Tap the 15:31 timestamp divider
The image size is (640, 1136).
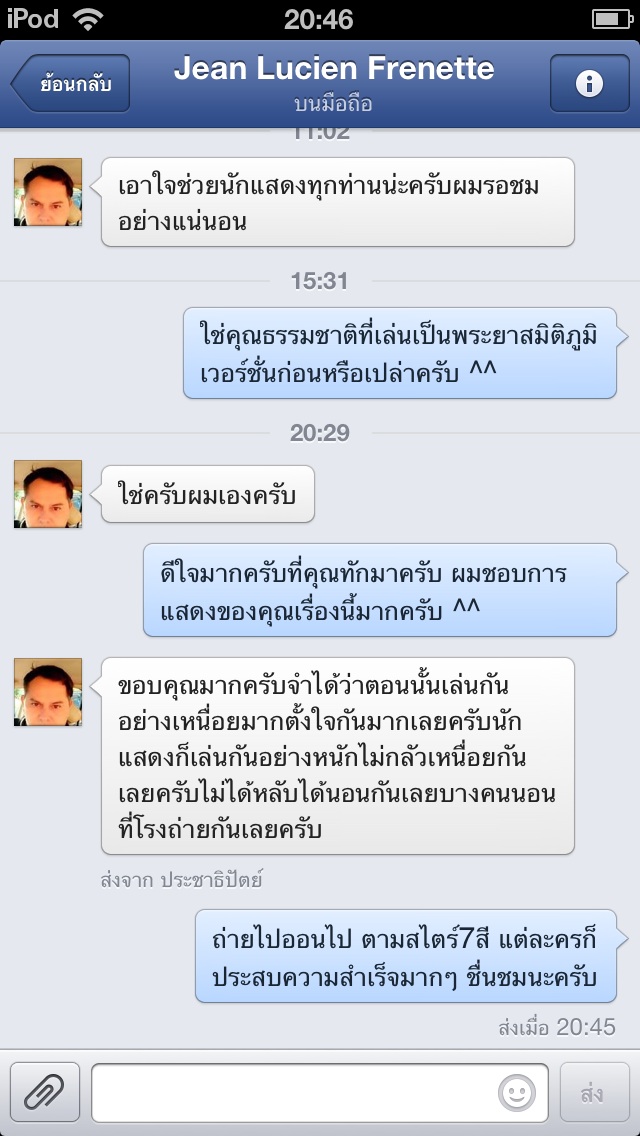[x=320, y=280]
